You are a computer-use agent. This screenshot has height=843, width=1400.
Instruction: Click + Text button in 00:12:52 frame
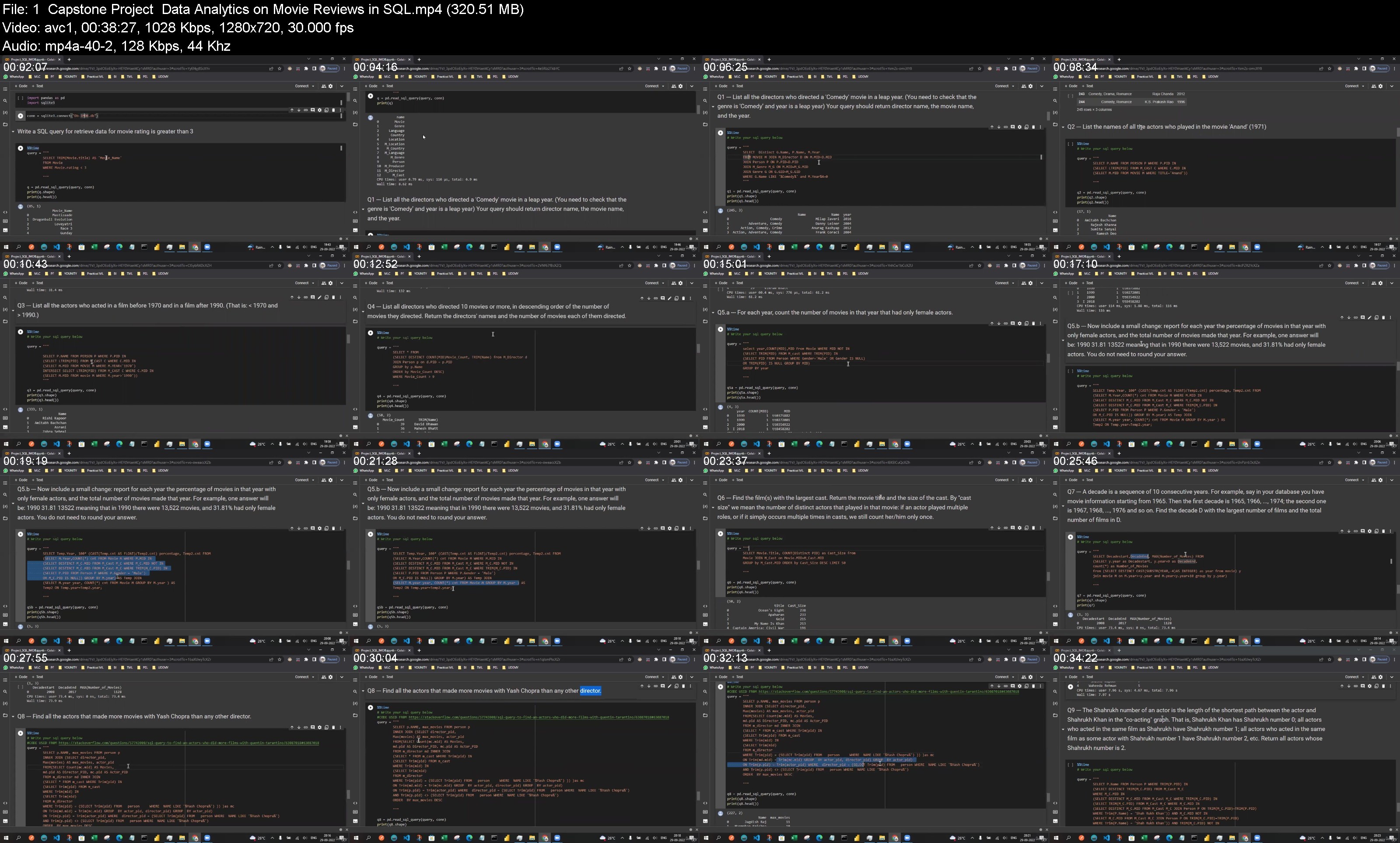pyautogui.click(x=388, y=284)
